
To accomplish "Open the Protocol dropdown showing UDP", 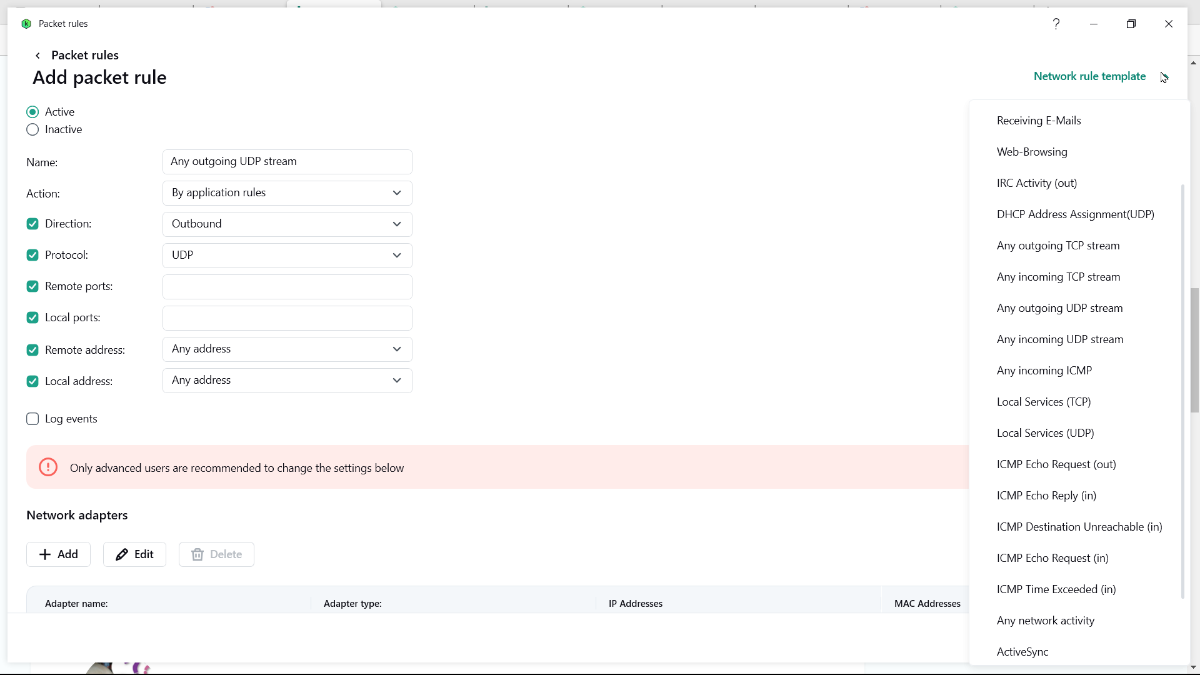I will (x=287, y=255).
